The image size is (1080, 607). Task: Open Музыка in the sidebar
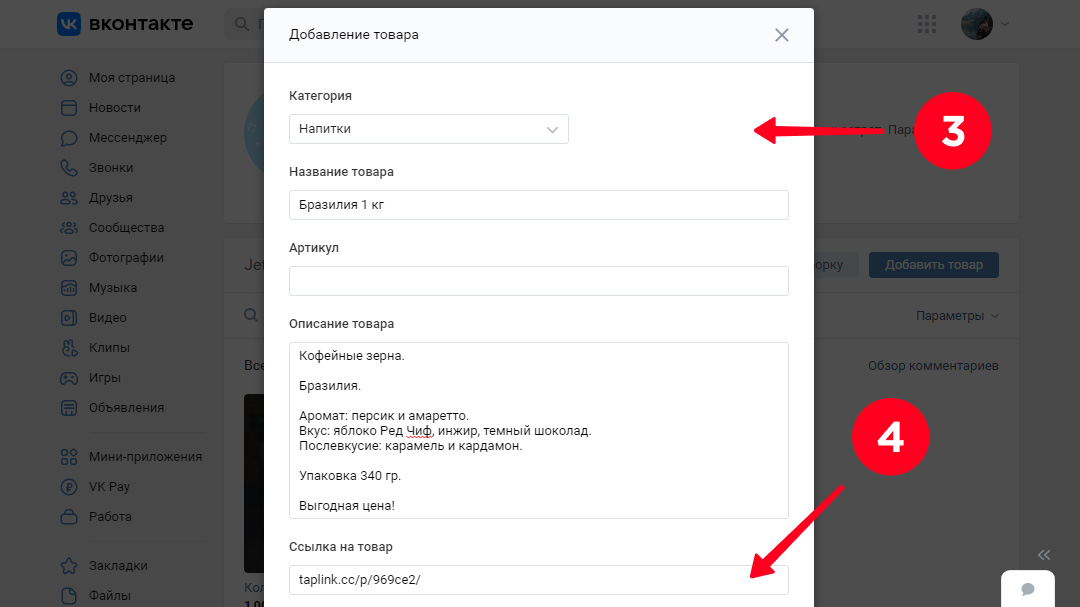[98, 287]
